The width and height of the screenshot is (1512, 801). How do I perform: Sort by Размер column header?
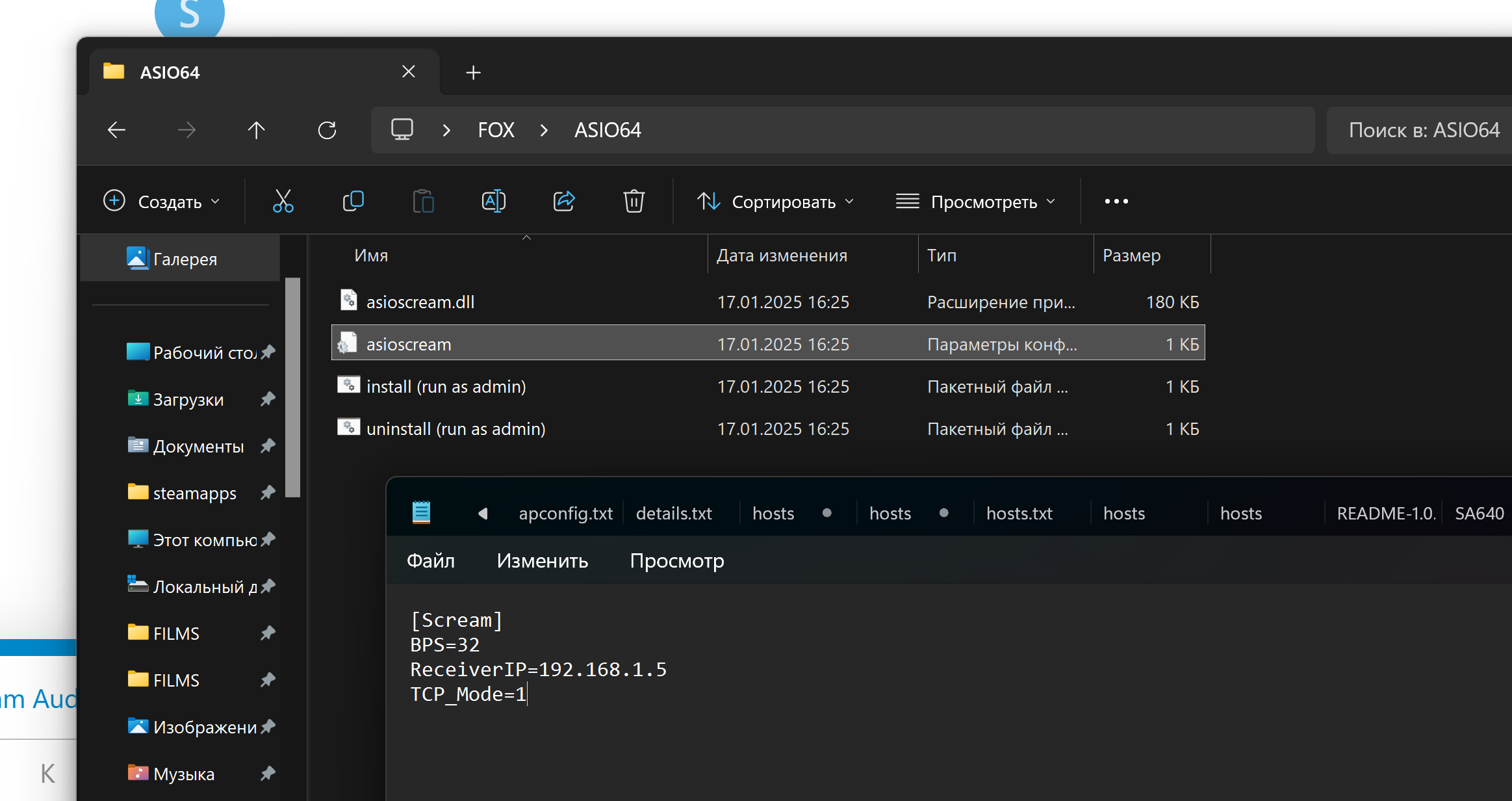tap(1131, 256)
